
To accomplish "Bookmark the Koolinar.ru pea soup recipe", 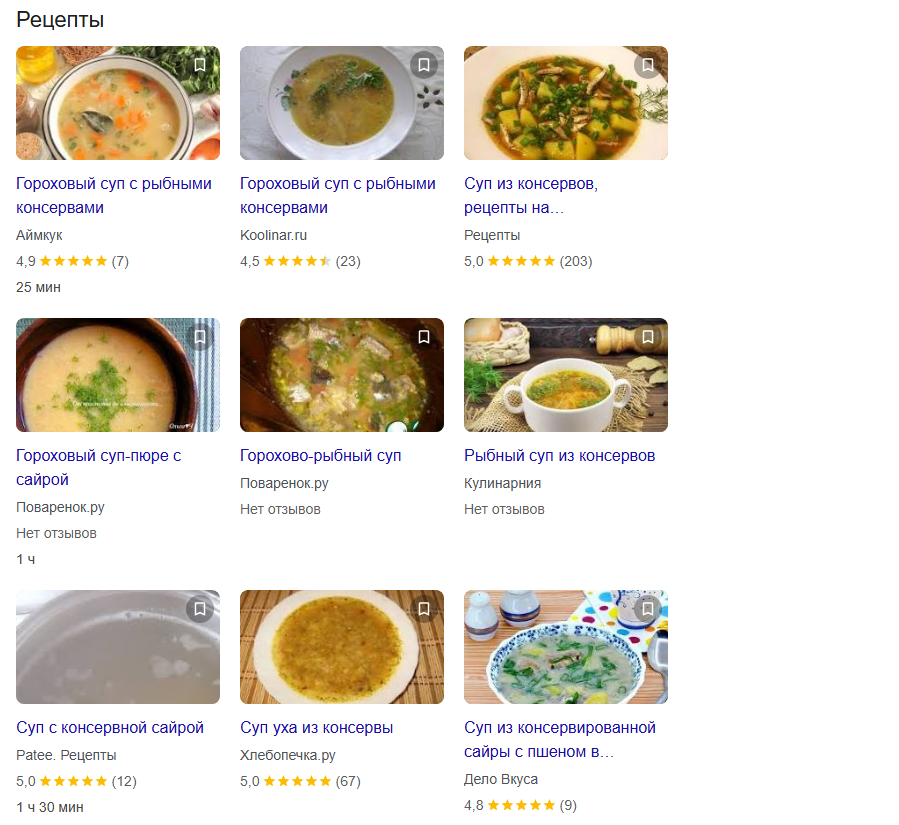I will click(424, 65).
